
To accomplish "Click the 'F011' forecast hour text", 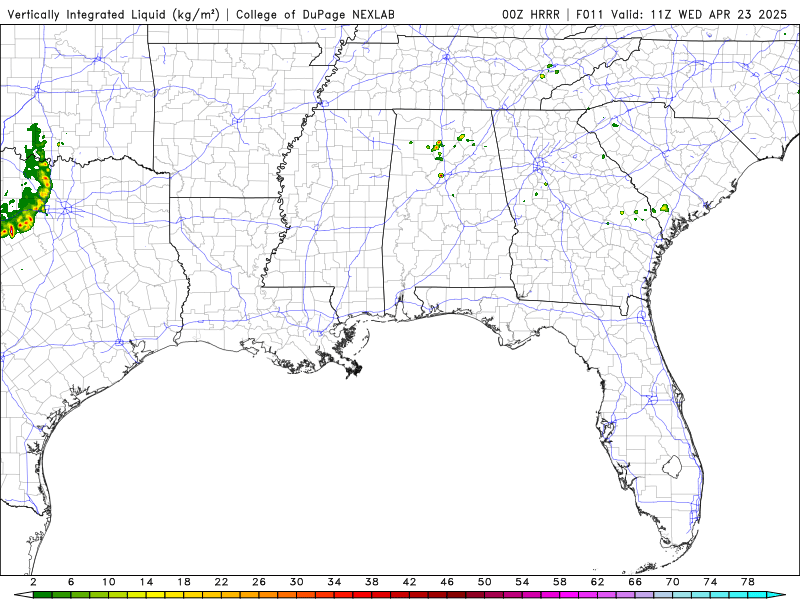I will [589, 14].
